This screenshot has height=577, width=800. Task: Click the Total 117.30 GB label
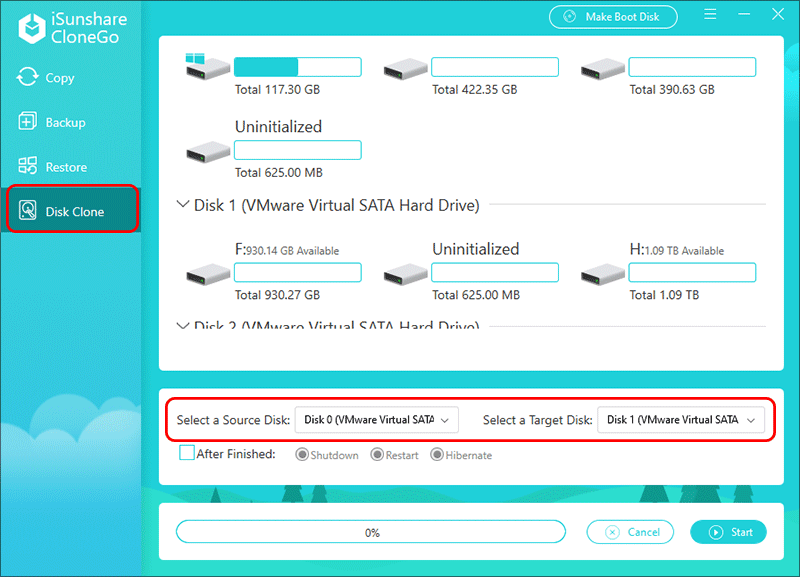coord(277,90)
